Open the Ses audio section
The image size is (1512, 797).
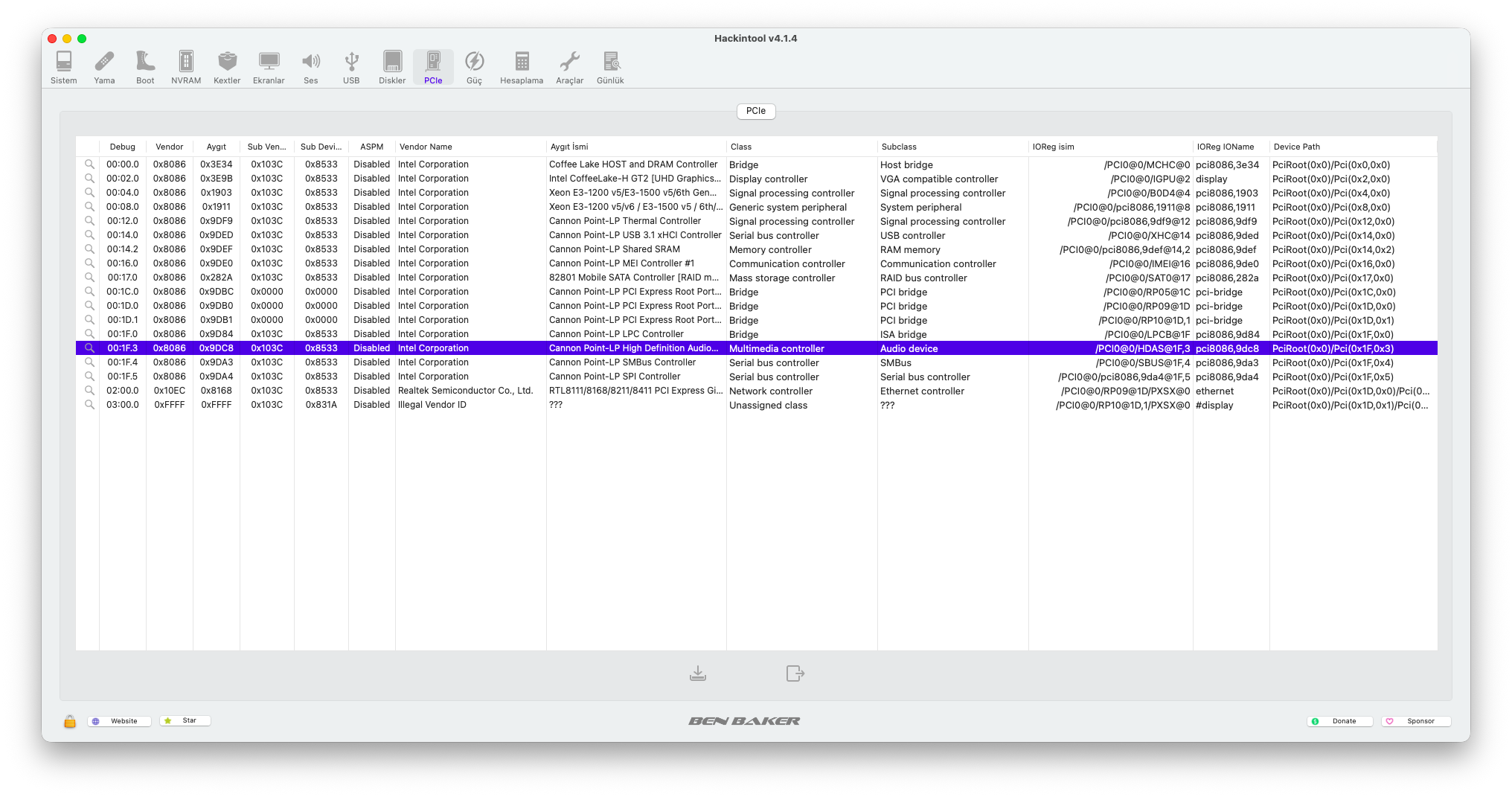pyautogui.click(x=311, y=67)
